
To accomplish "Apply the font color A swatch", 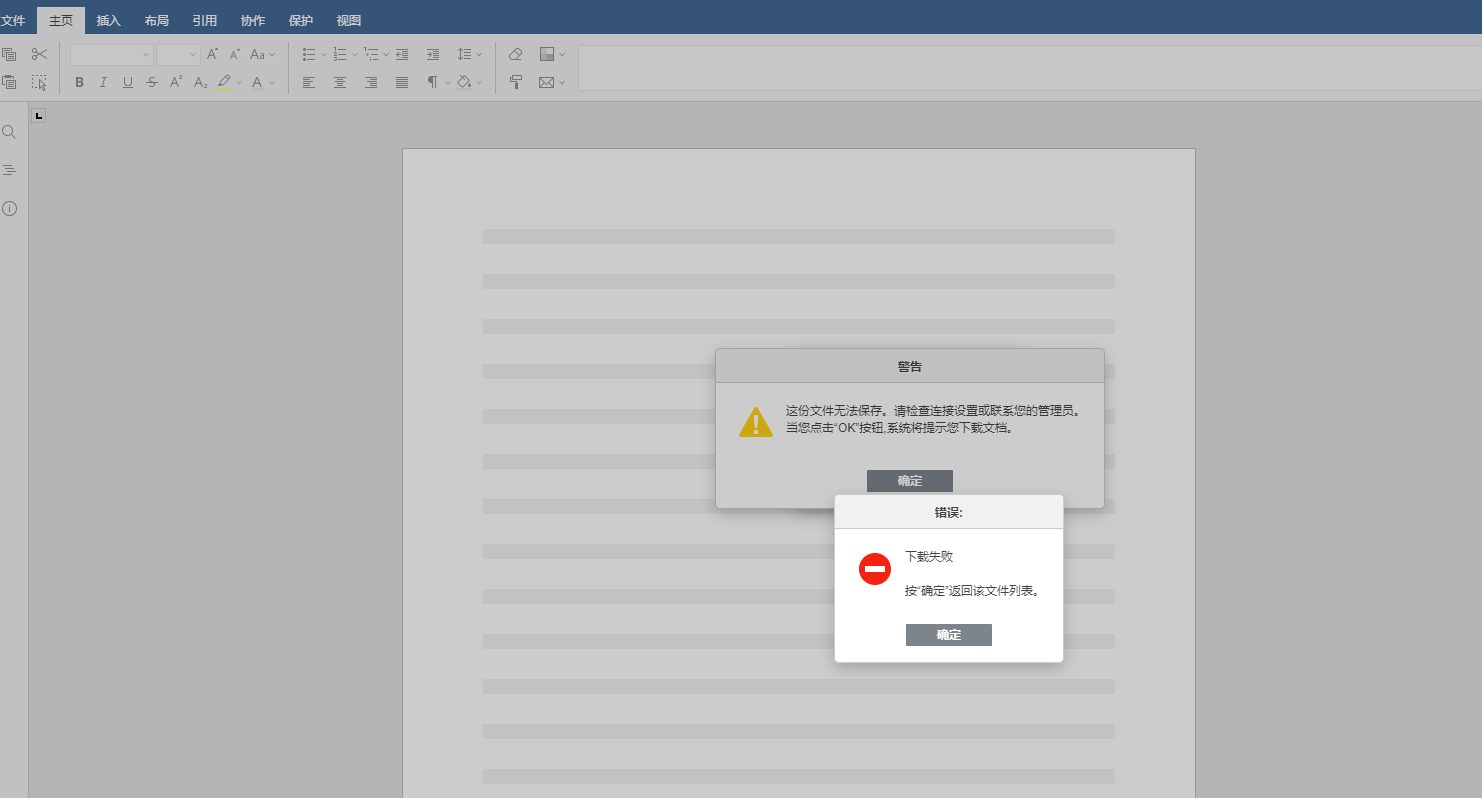I will (257, 82).
